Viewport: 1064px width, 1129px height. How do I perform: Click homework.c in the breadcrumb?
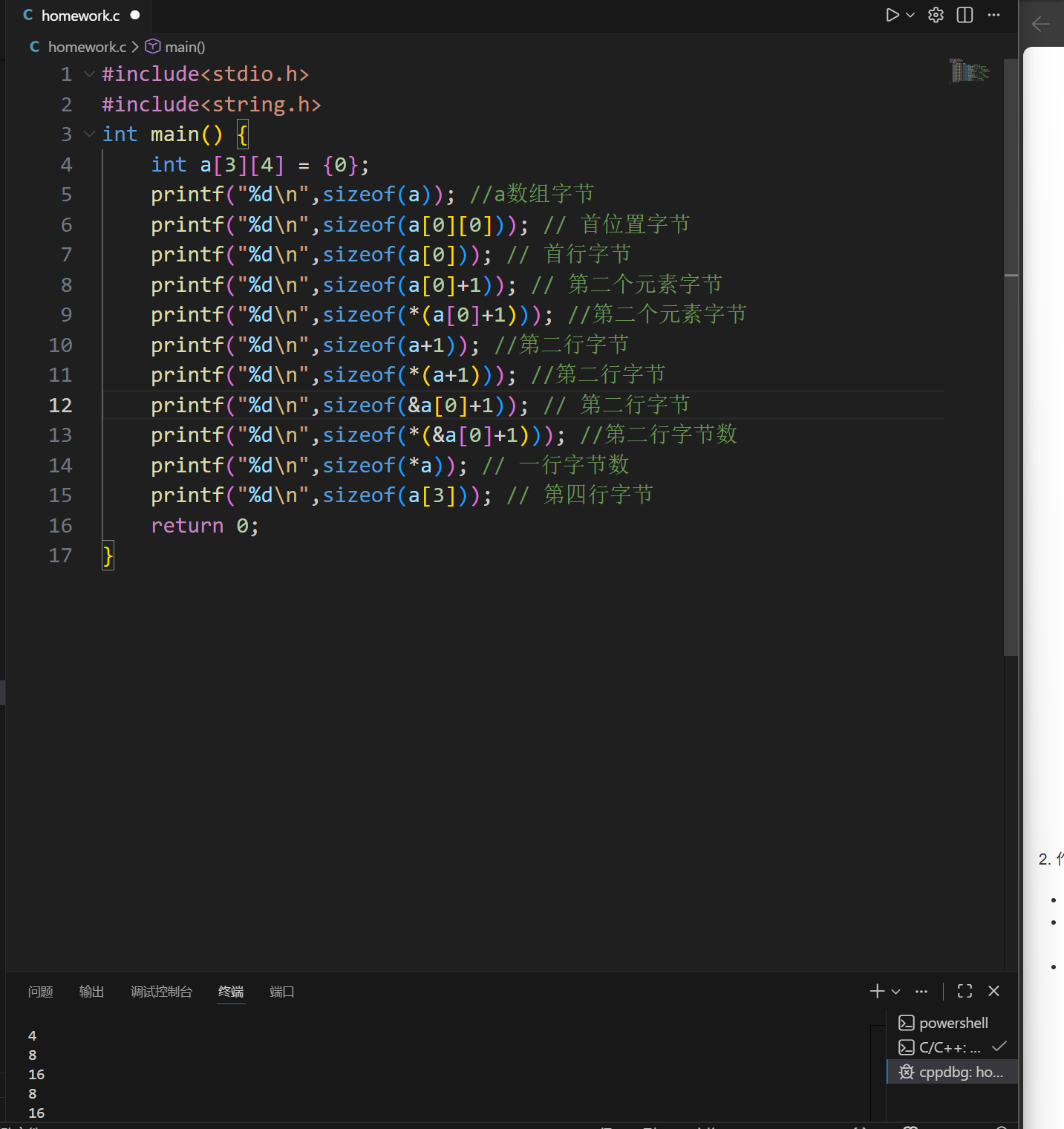(87, 47)
